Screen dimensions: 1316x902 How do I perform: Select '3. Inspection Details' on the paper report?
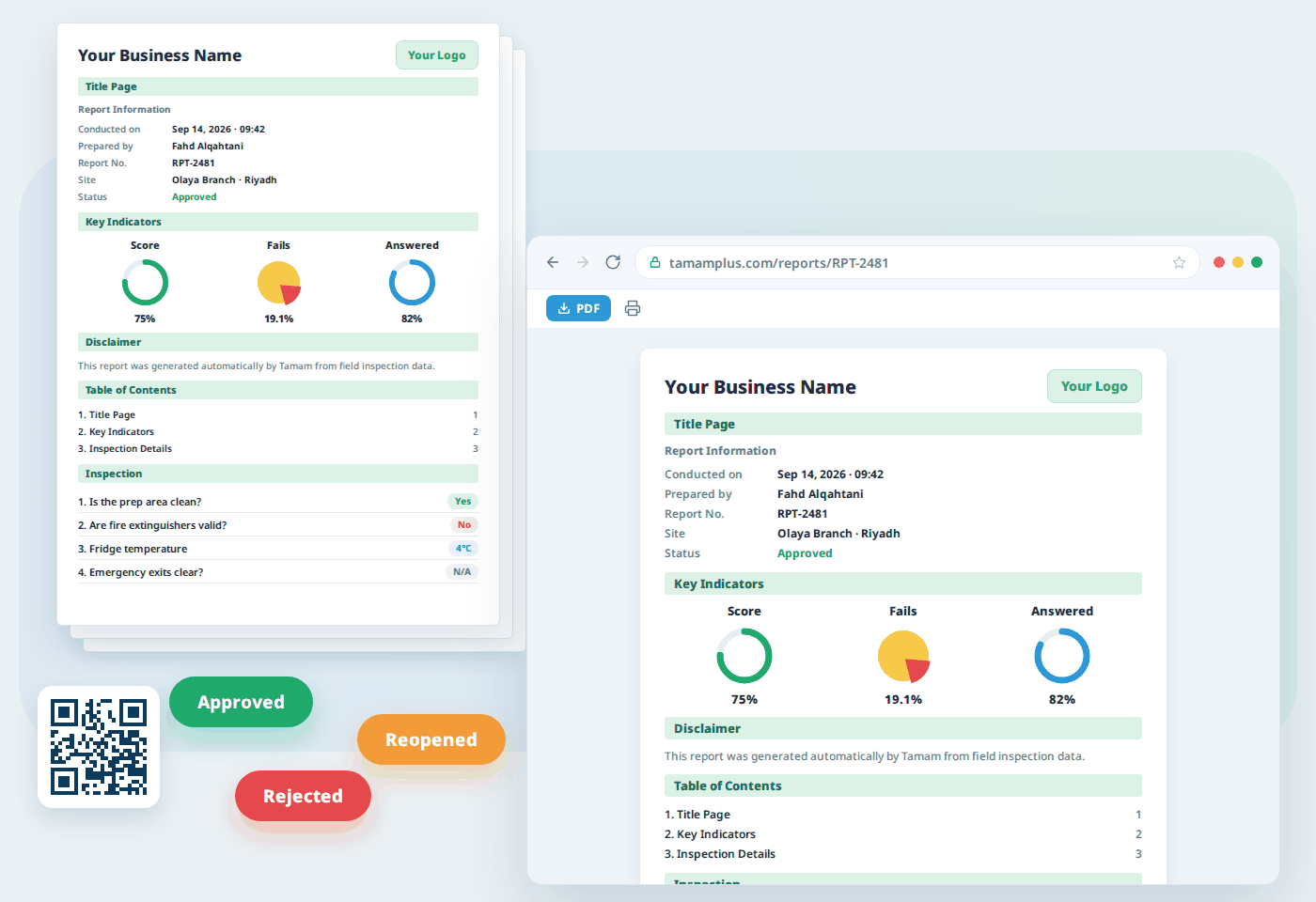[125, 449]
